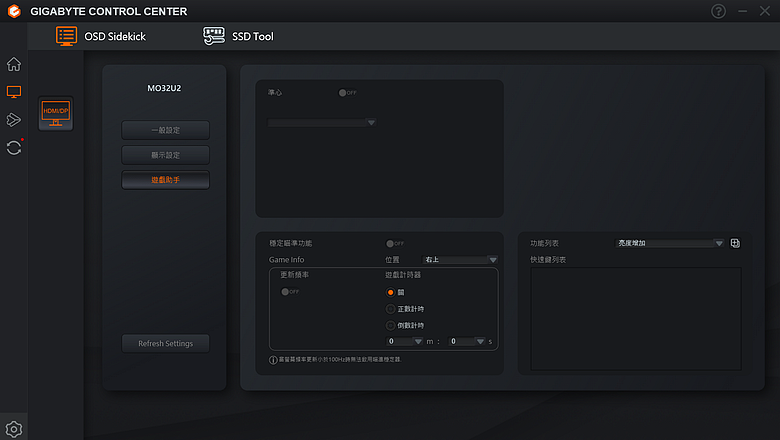Click the Refresh Settings button
This screenshot has width=780, height=440.
tap(166, 344)
